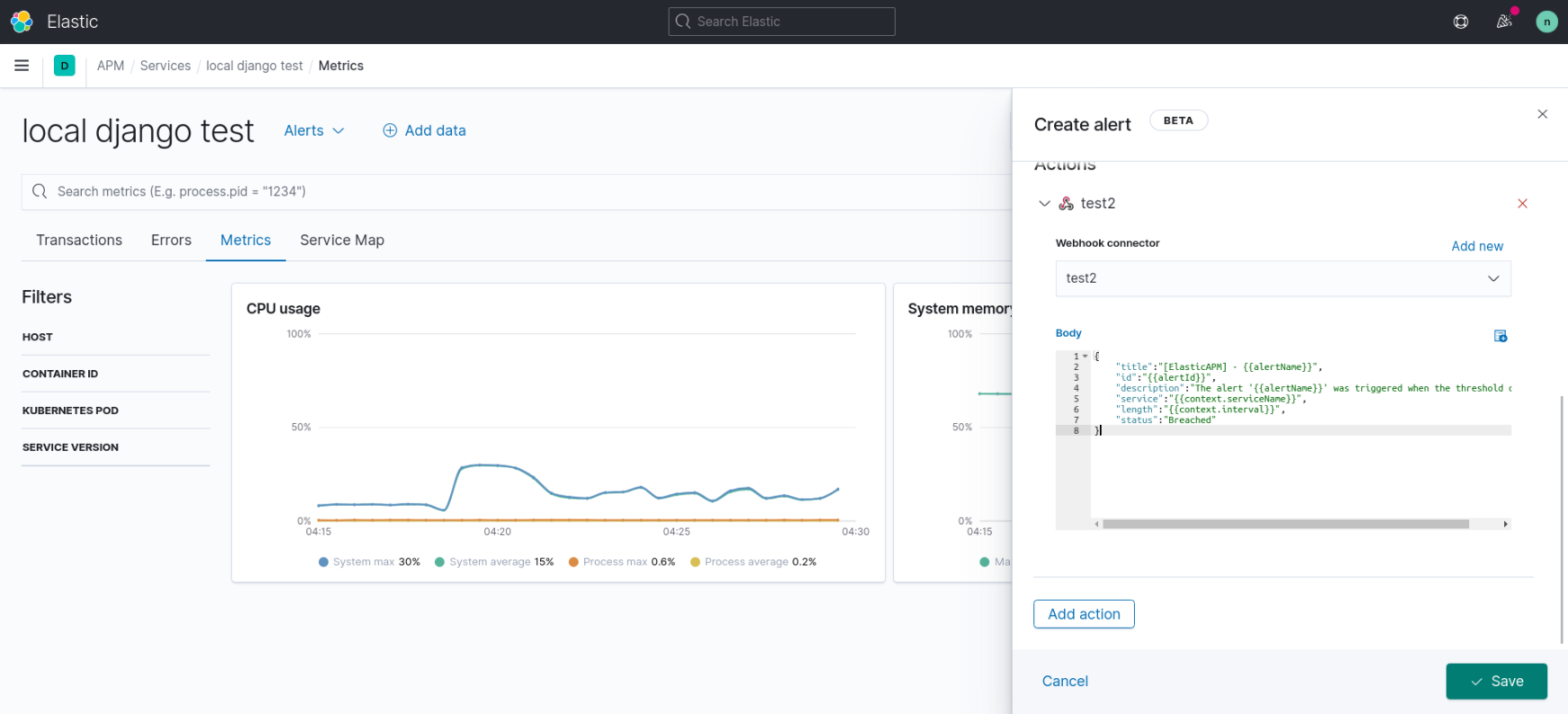This screenshot has height=714, width=1568.
Task: Collapse the test2 action accordion
Action: tap(1044, 204)
